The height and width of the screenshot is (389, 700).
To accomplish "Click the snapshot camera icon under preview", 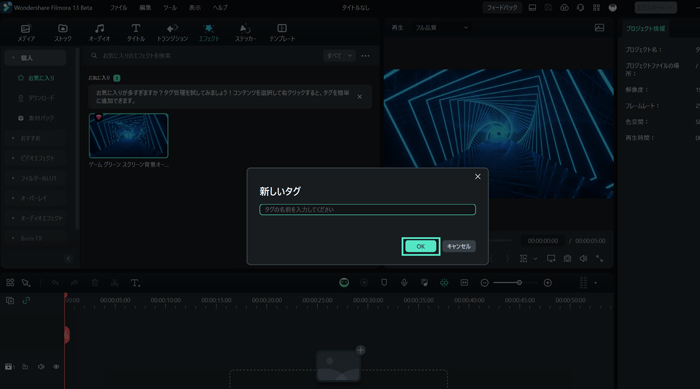I will click(x=567, y=259).
